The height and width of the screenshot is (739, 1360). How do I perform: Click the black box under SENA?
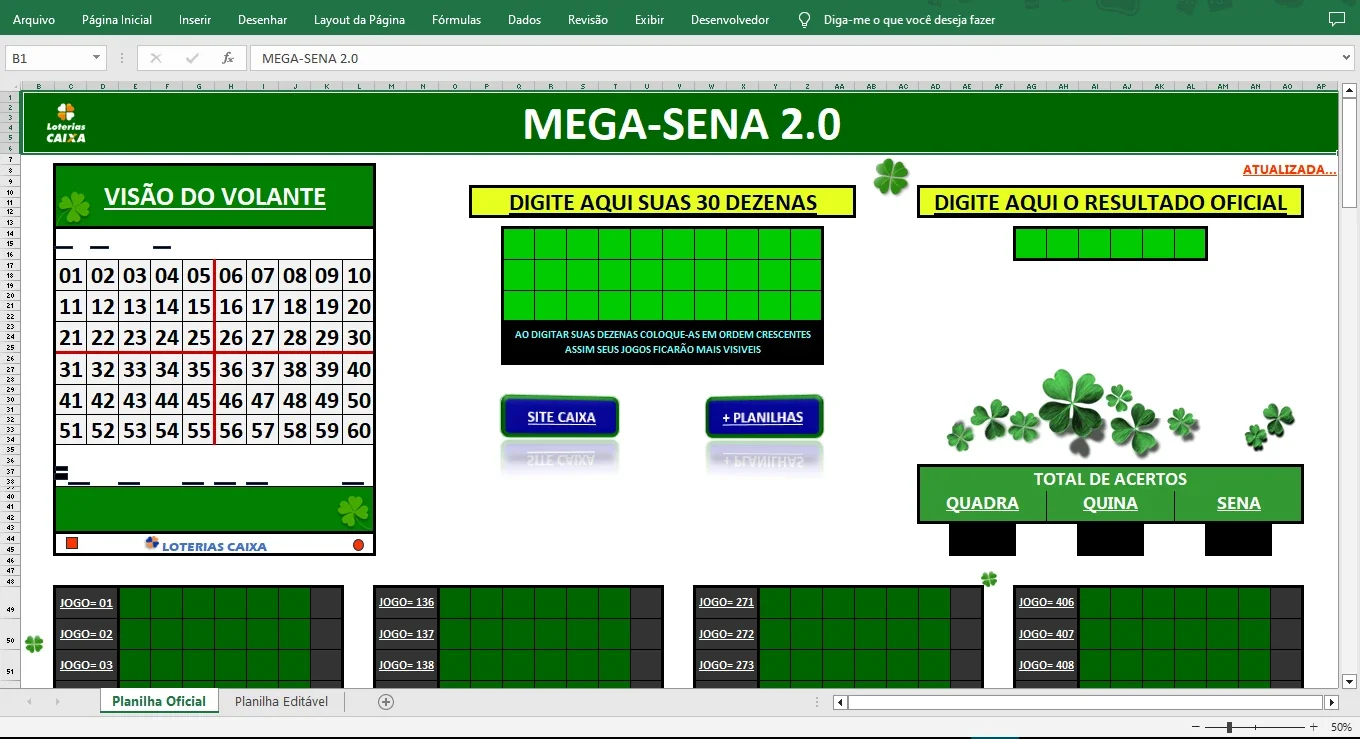click(1238, 540)
